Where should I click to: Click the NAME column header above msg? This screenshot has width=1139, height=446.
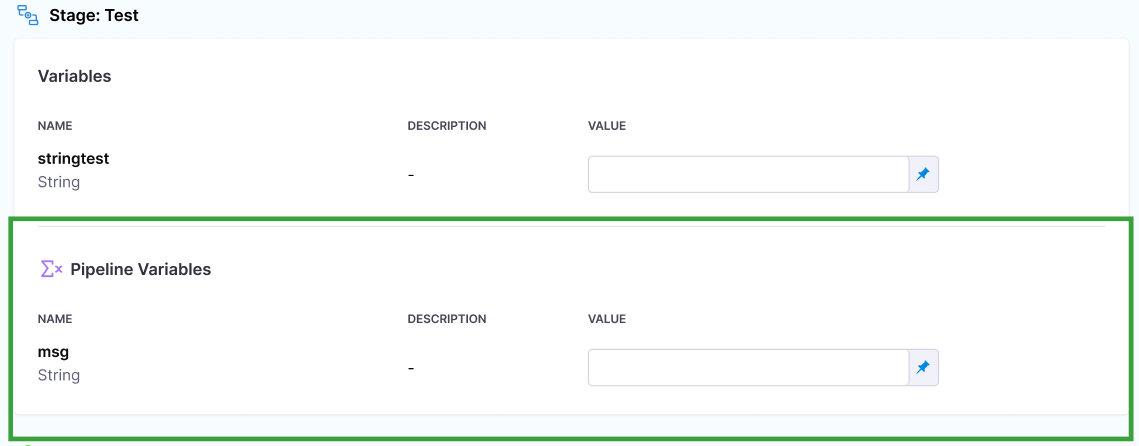click(55, 319)
